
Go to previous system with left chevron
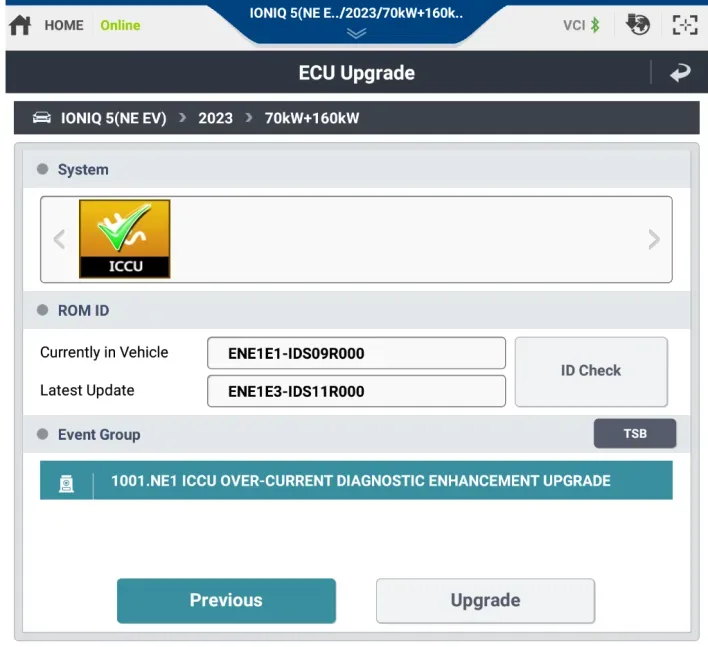click(60, 239)
